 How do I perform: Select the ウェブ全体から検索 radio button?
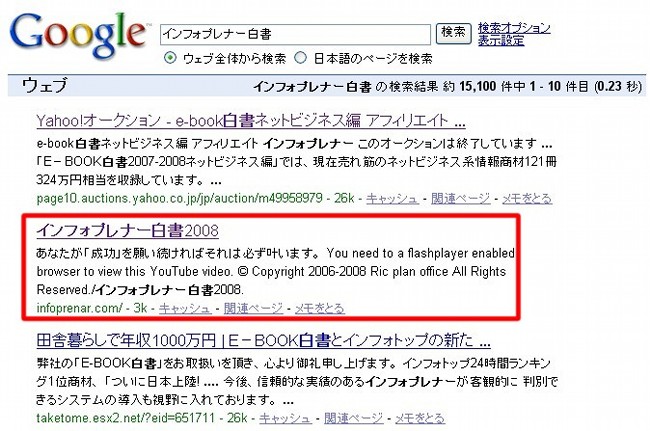[x=170, y=58]
